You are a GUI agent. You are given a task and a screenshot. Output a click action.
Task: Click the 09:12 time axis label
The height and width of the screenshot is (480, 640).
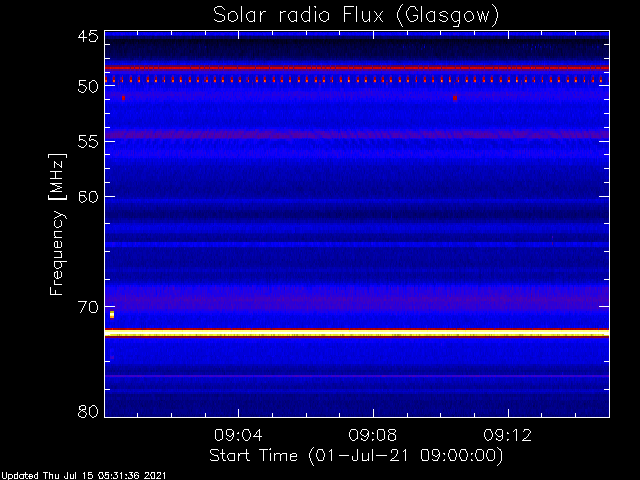[508, 435]
